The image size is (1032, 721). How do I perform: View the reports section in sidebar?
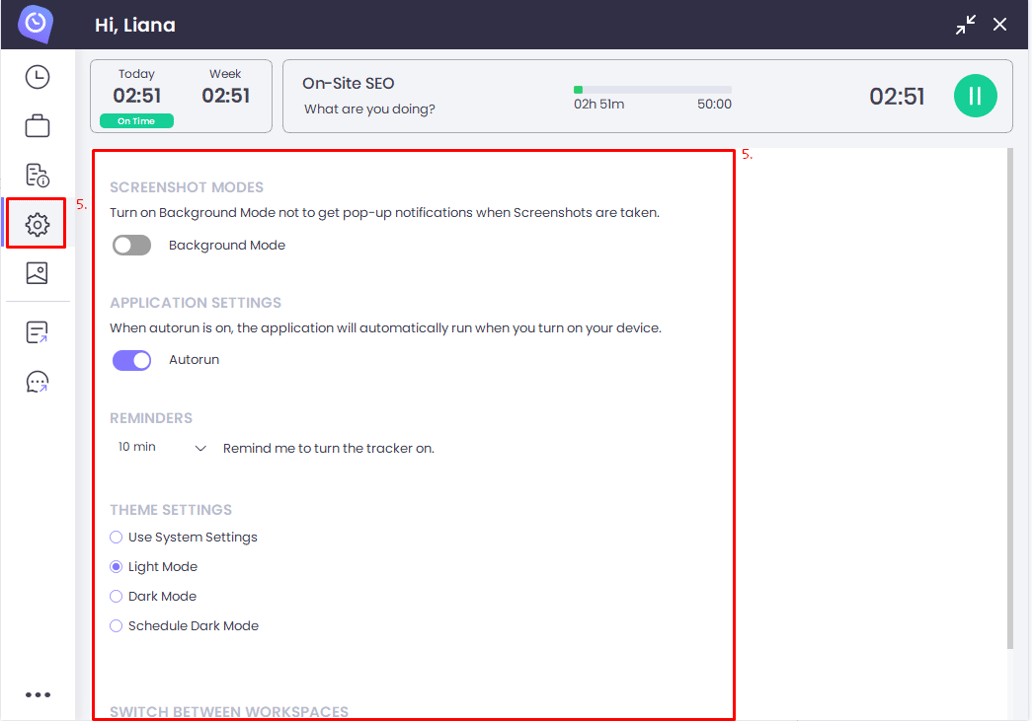point(37,175)
